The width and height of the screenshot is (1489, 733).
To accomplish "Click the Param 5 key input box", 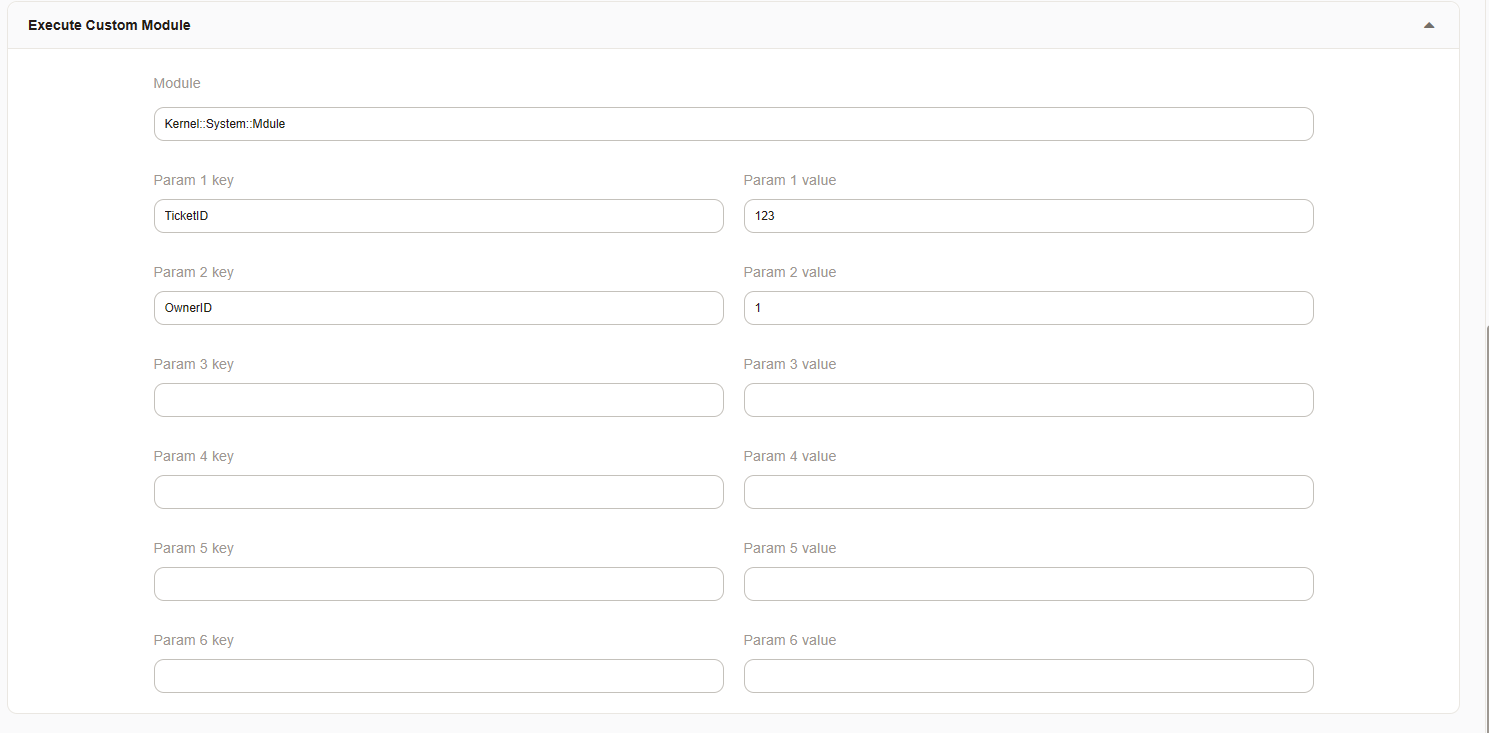I will [x=438, y=583].
